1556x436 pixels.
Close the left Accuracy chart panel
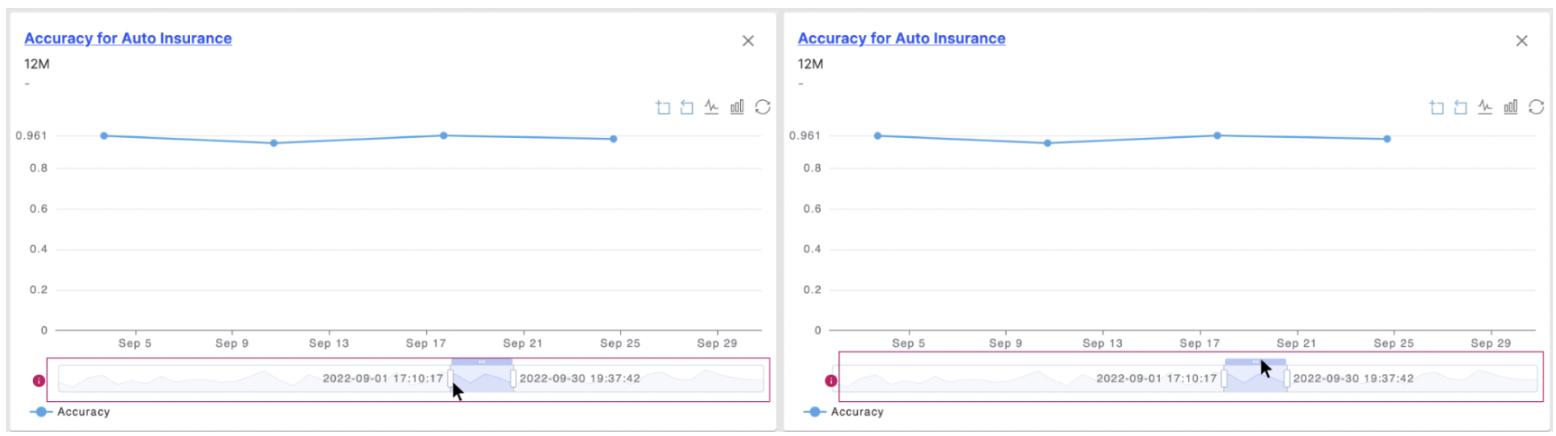click(x=748, y=41)
